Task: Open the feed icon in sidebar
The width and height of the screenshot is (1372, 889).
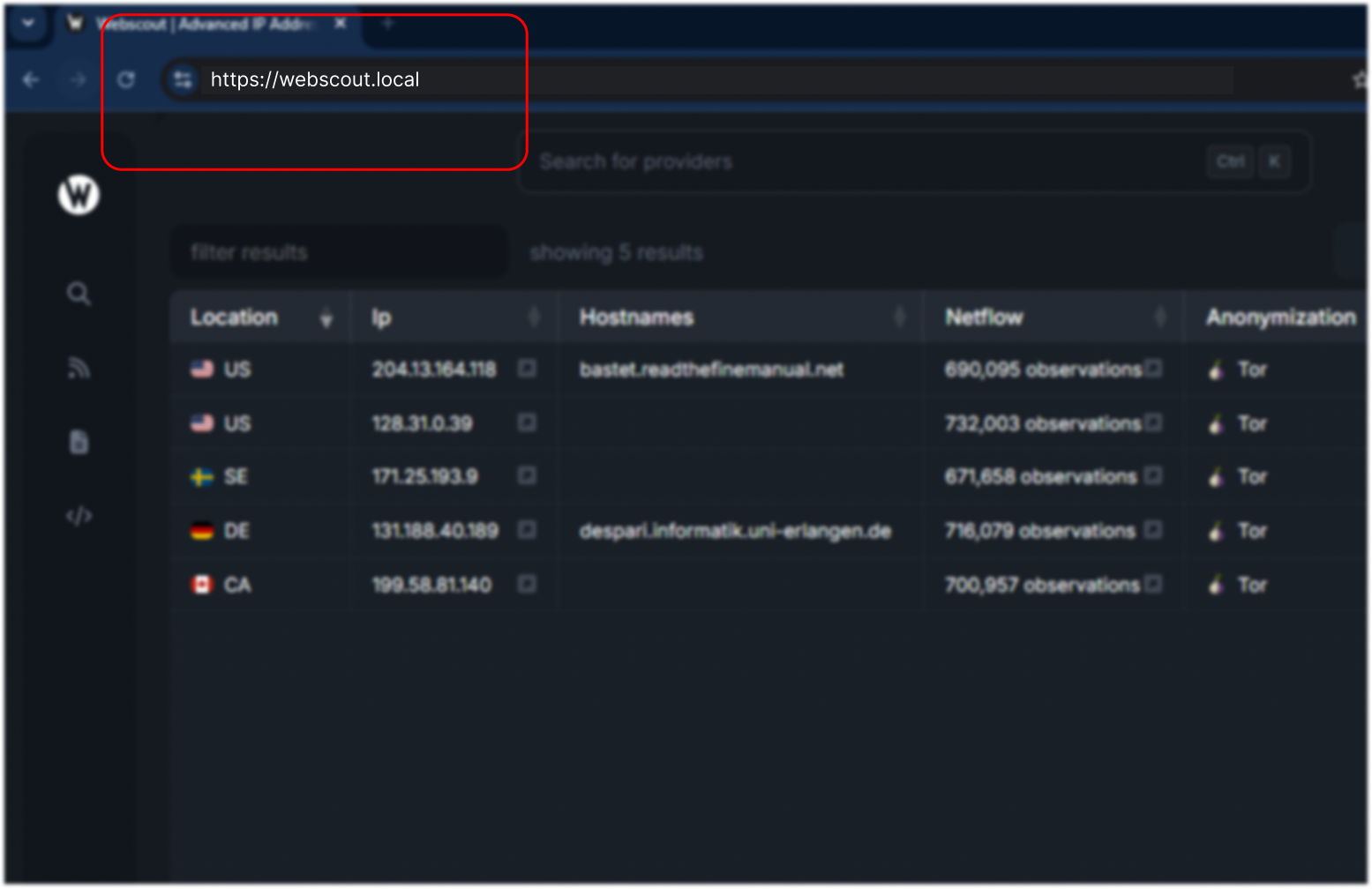Action: (79, 368)
